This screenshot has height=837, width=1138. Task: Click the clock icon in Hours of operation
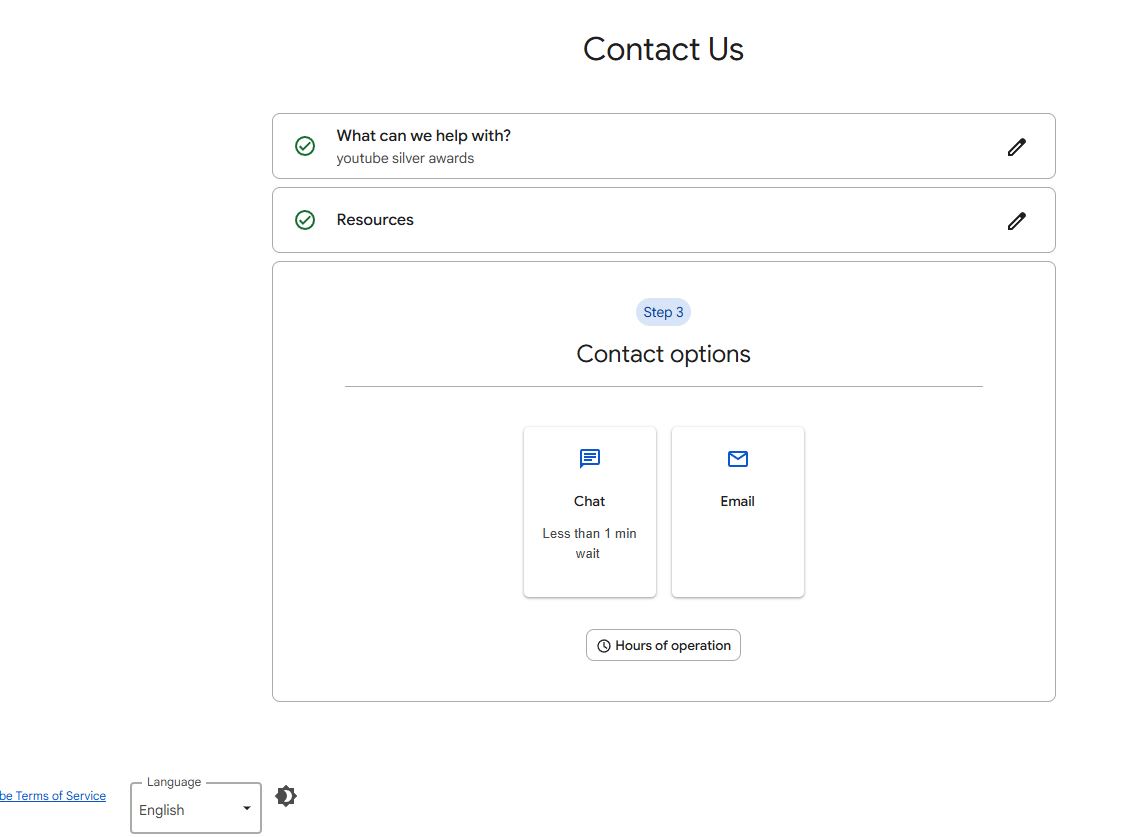pyautogui.click(x=604, y=646)
